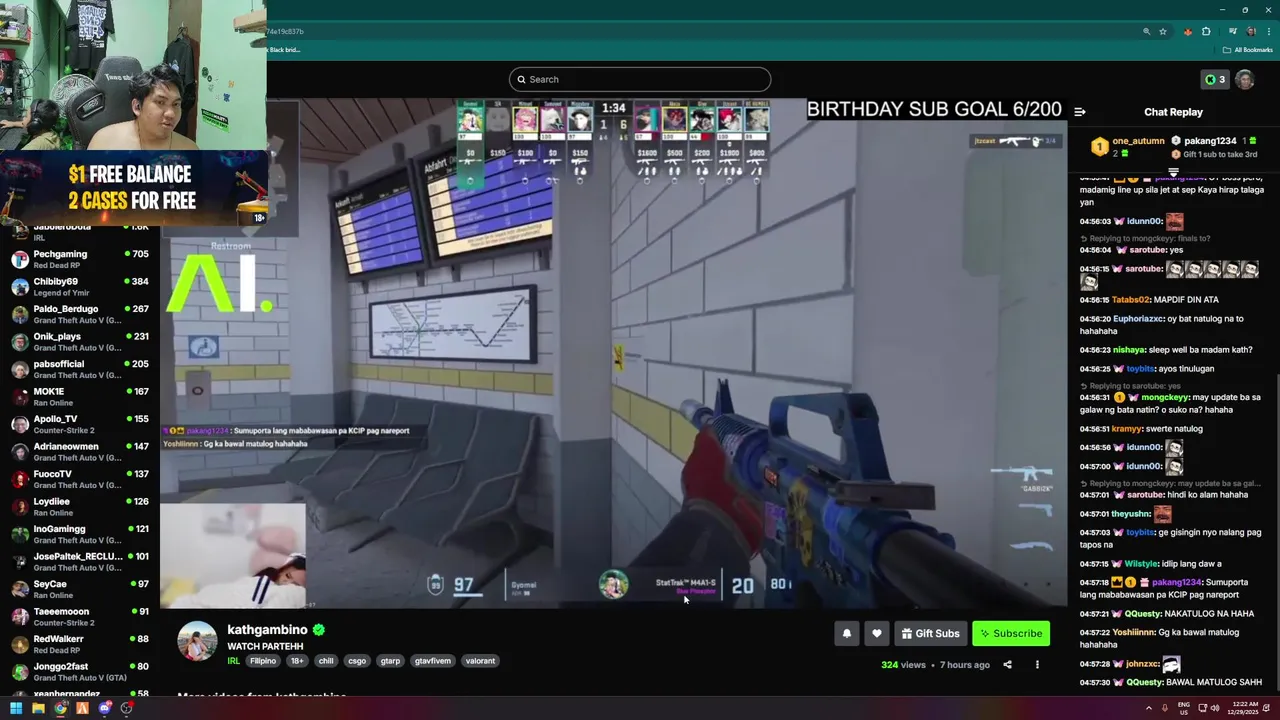Open the three-dot video options menu
The image size is (1280, 720).
1037,665
